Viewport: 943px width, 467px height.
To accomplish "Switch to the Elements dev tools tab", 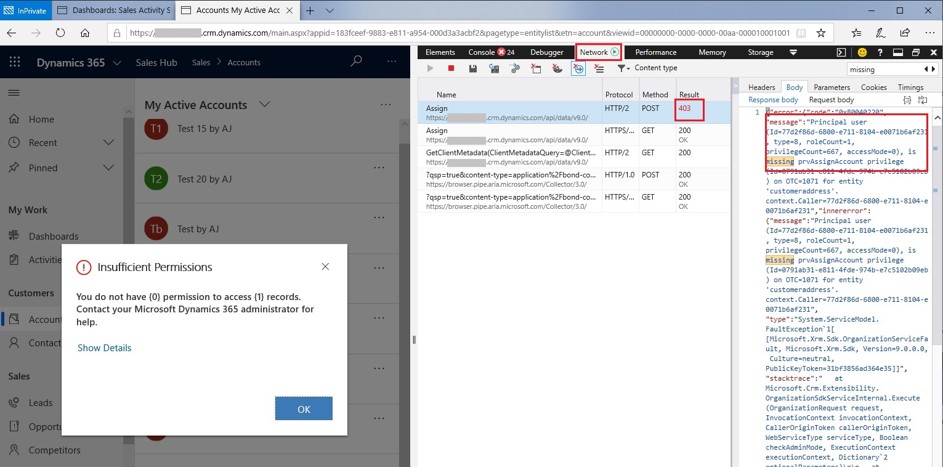I will [440, 52].
